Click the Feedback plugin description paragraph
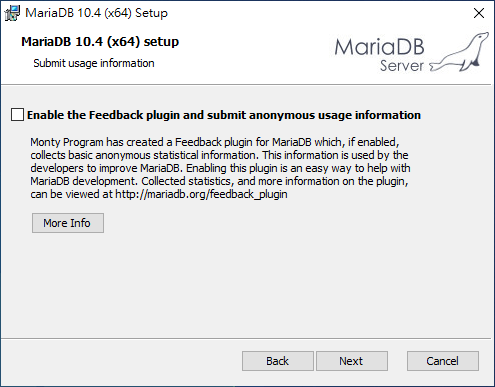This screenshot has height=387, width=495. (220, 168)
